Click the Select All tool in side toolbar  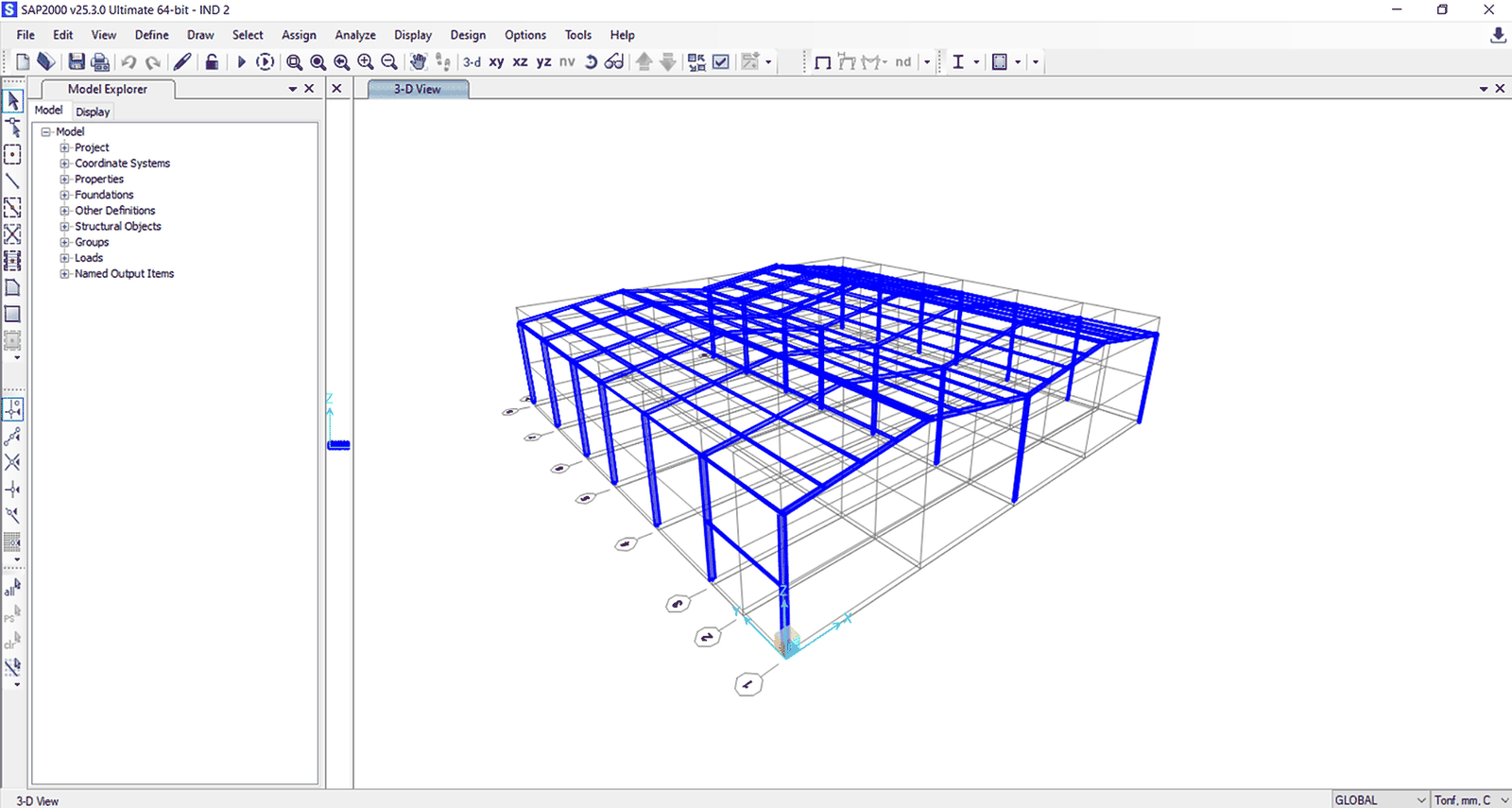[12, 587]
